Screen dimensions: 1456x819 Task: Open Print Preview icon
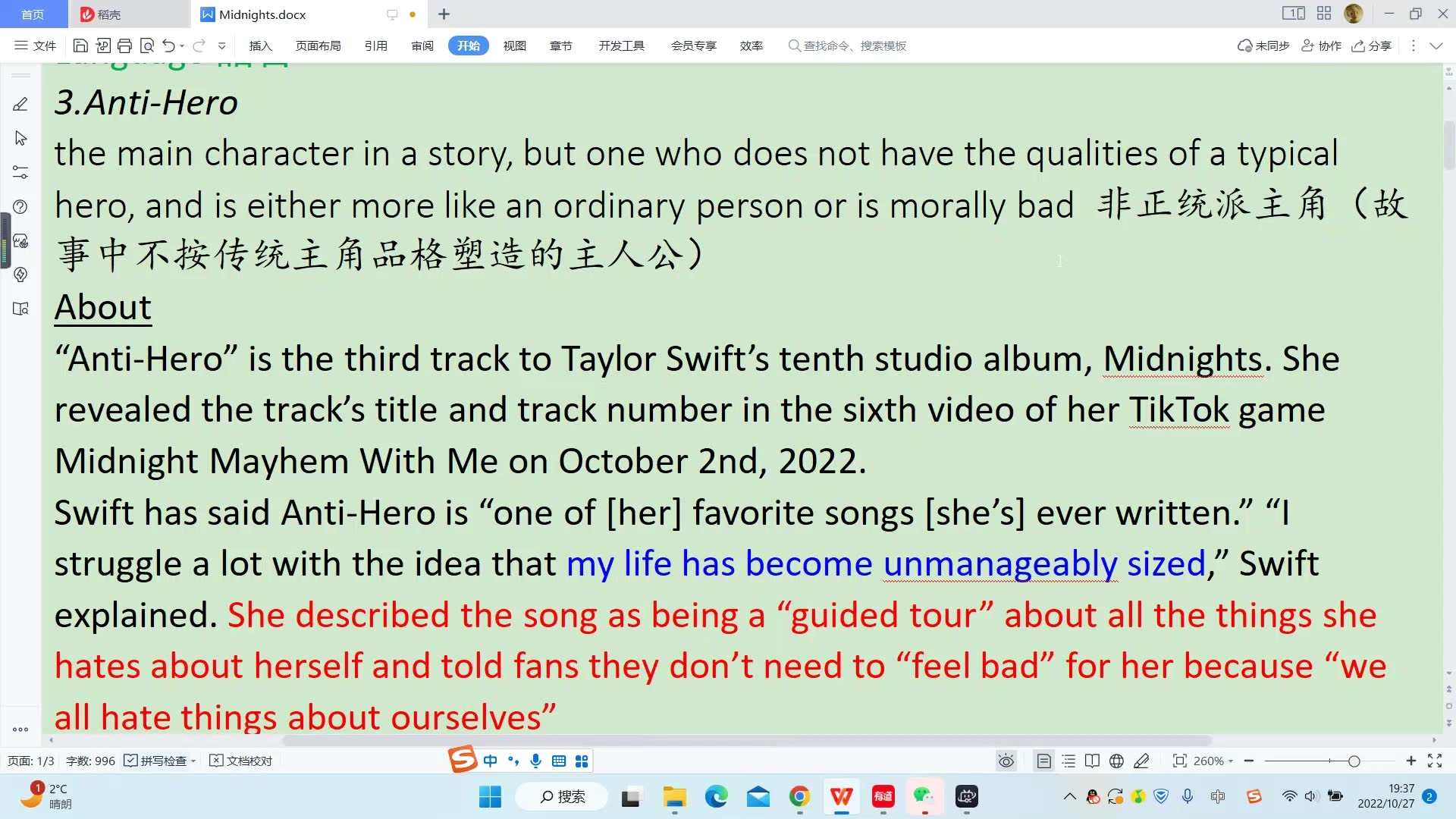147,45
